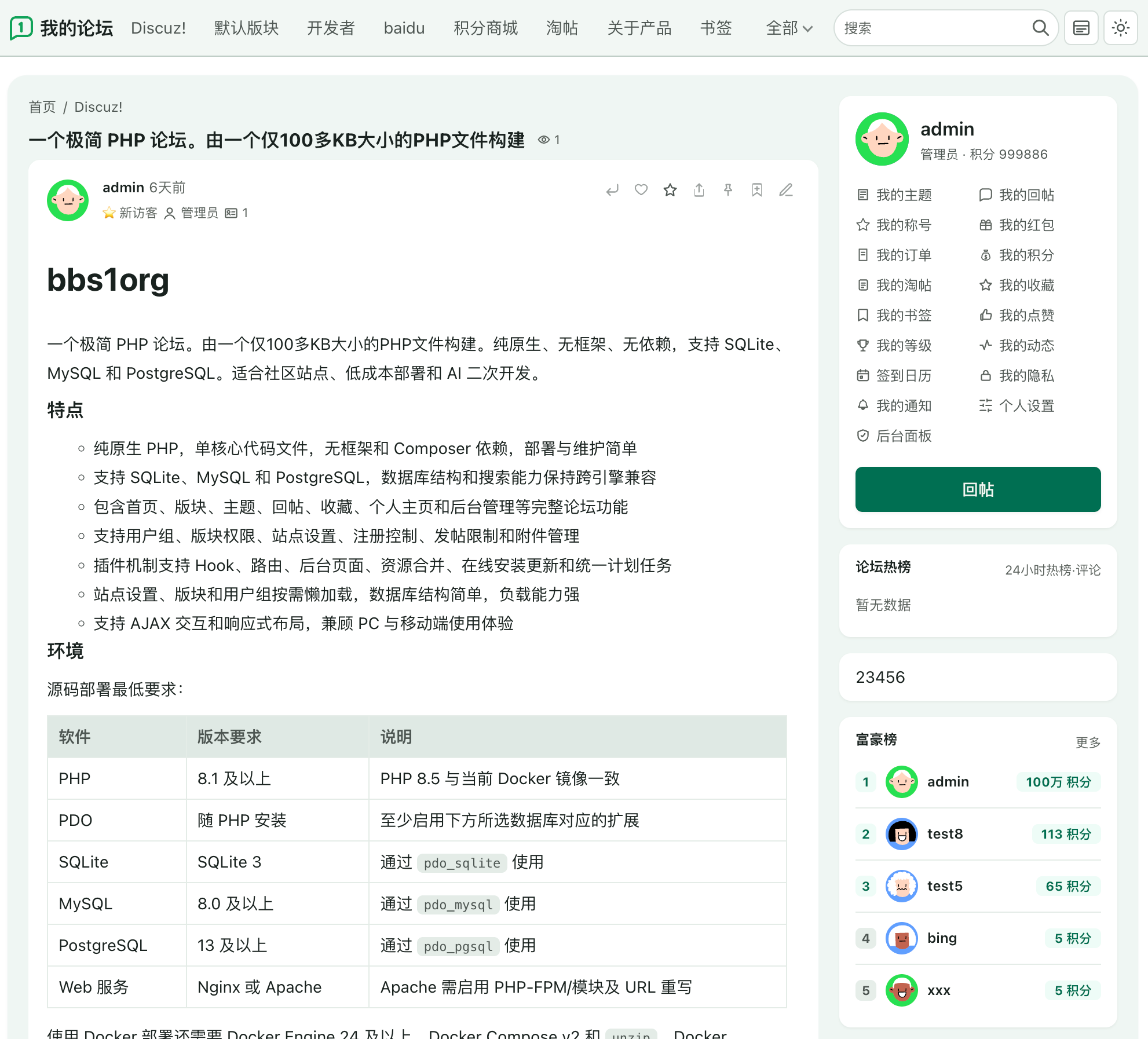Open the 积分商城 nav item
The width and height of the screenshot is (1148, 1039).
[x=485, y=28]
